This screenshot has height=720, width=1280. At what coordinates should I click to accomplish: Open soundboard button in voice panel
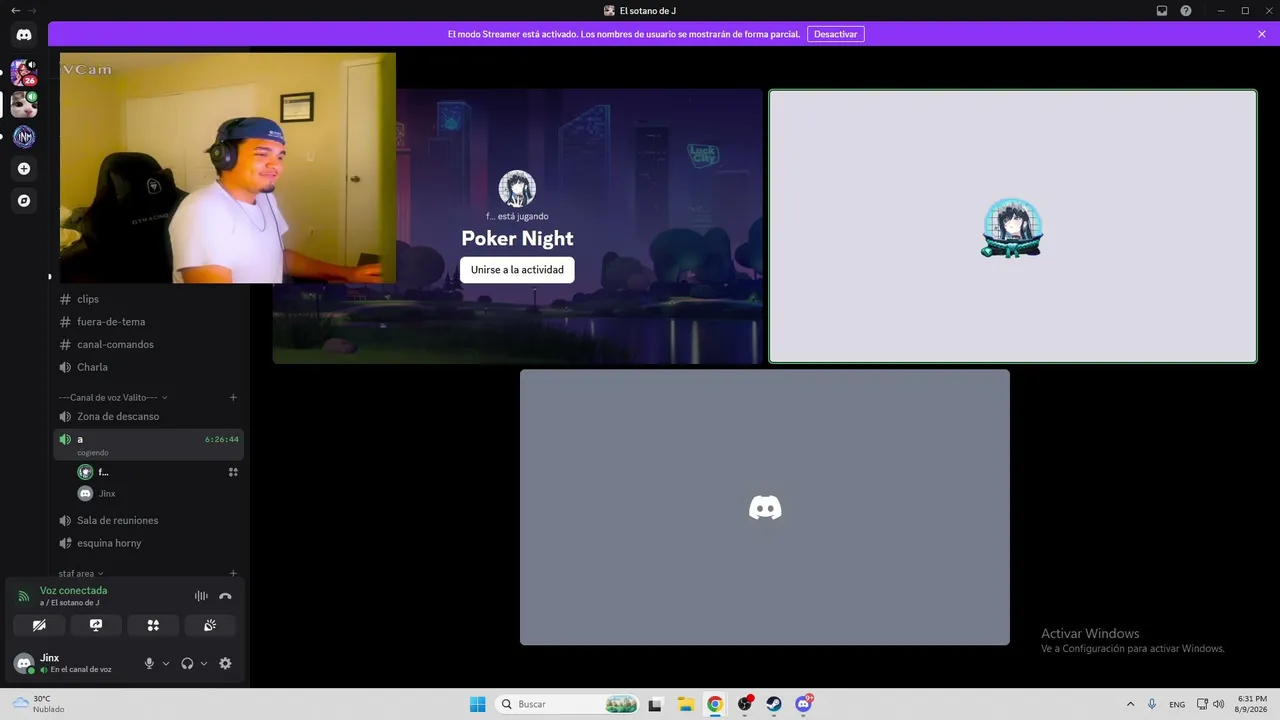210,625
